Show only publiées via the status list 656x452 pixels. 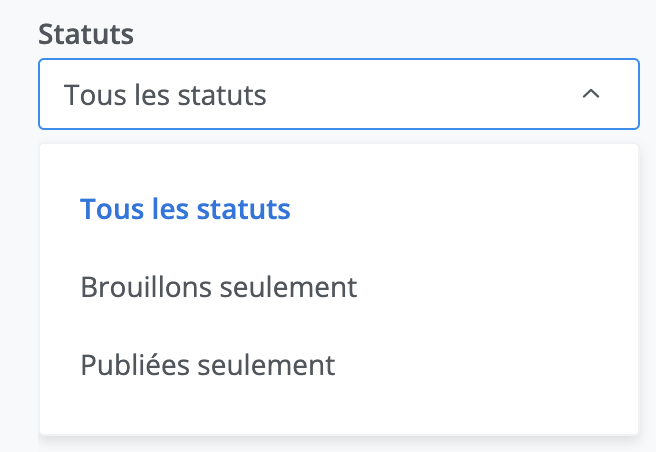[x=207, y=365]
